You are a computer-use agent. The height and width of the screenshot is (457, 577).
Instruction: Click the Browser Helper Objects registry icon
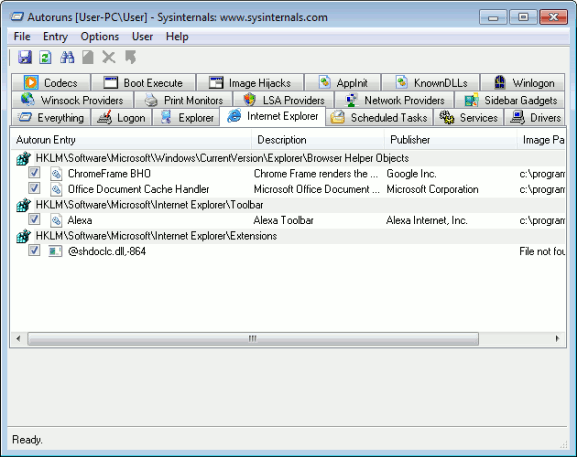(x=23, y=158)
